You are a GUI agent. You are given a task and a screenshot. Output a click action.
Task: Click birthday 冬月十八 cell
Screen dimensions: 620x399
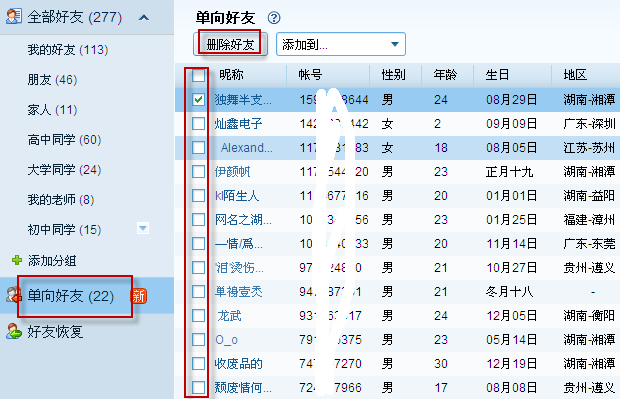tap(509, 292)
